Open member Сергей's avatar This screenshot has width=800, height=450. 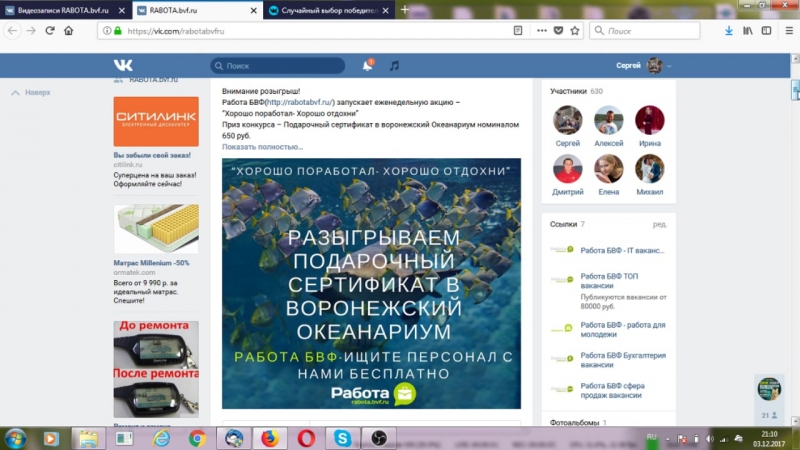[567, 120]
